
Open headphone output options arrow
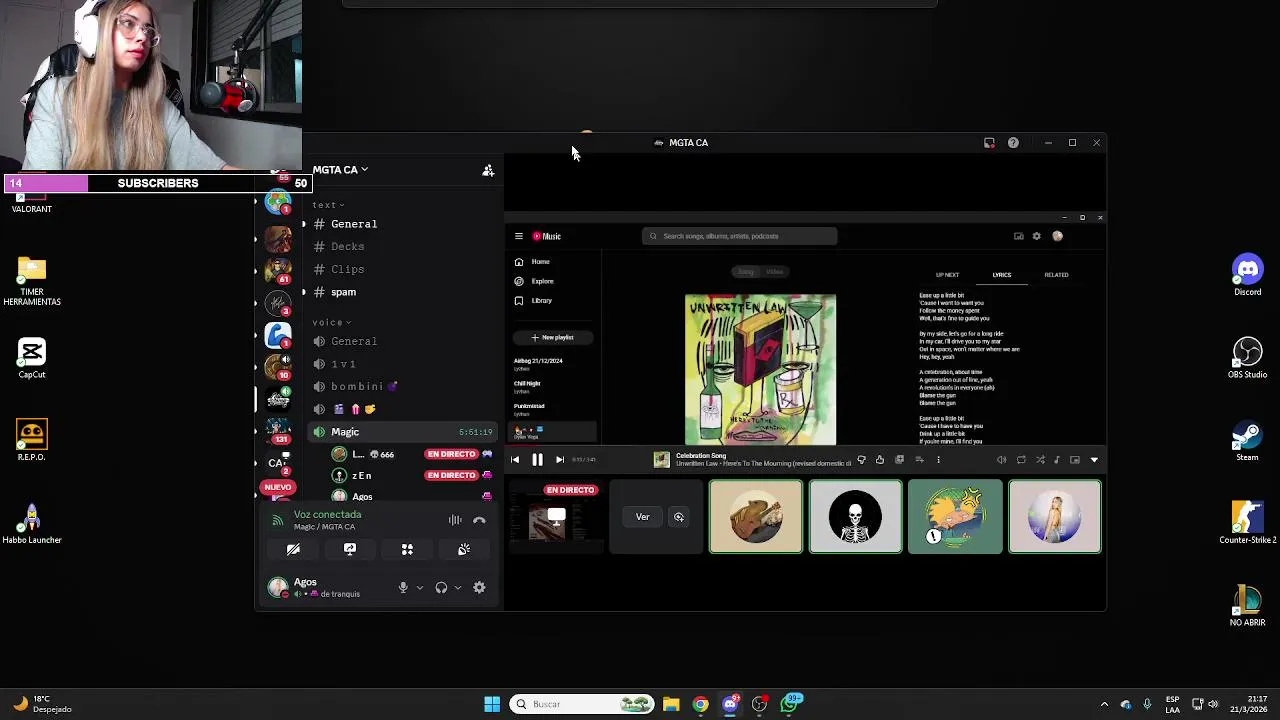(457, 588)
